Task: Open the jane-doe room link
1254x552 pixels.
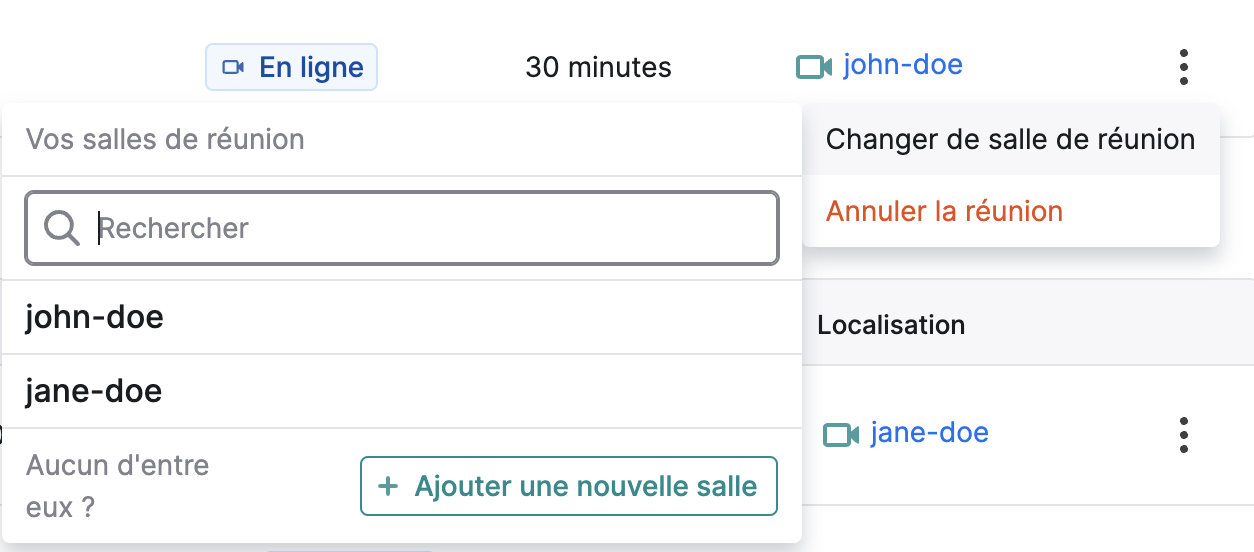Action: coord(930,433)
